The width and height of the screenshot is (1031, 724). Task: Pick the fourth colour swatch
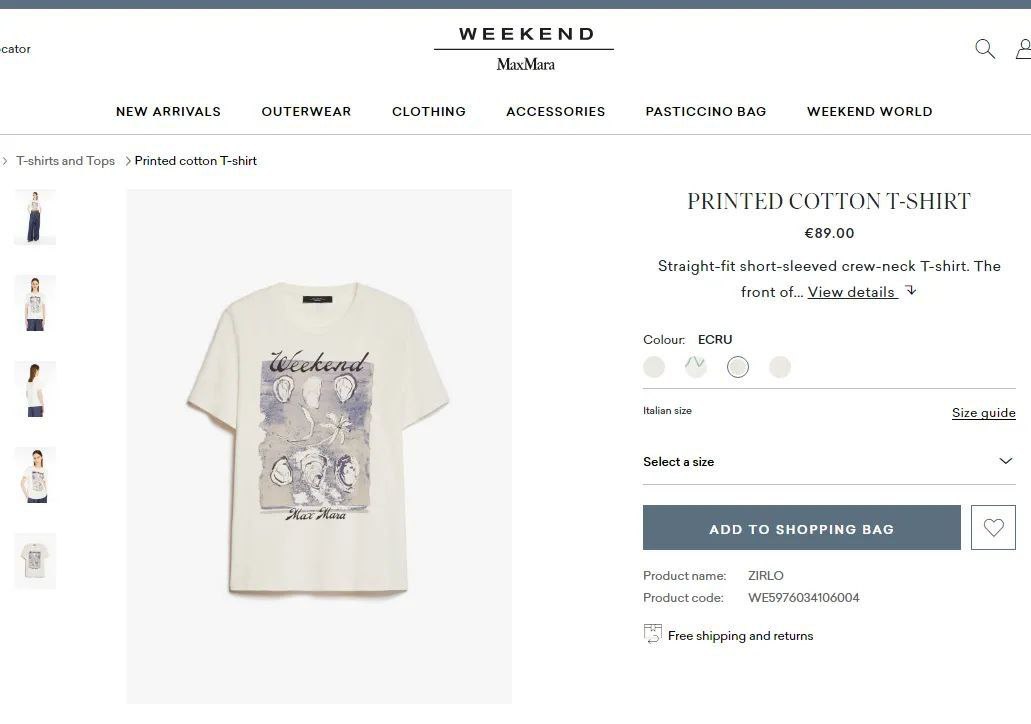780,367
